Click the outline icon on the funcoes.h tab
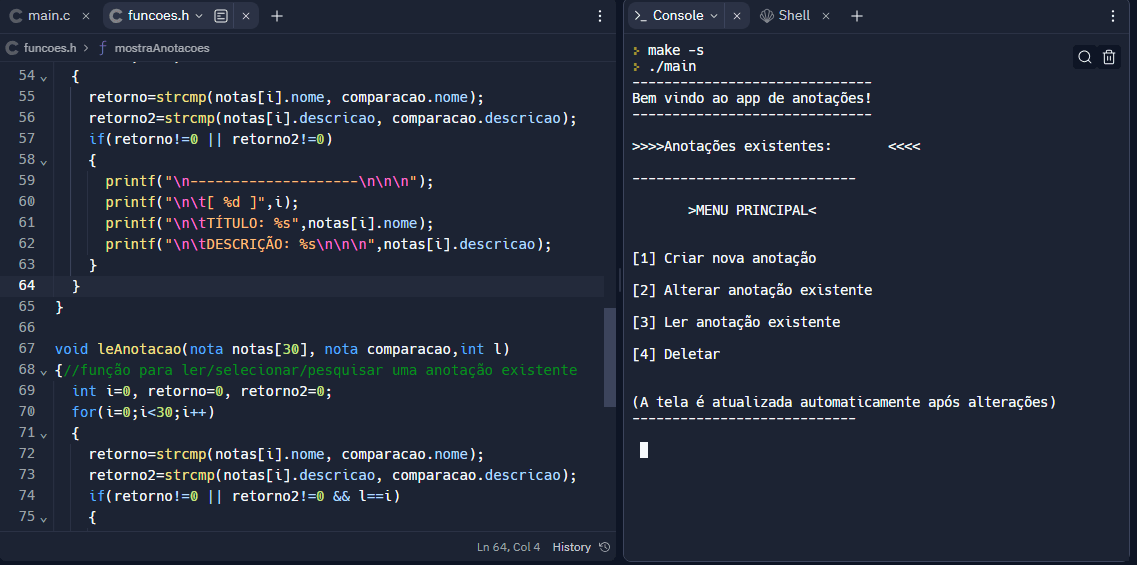The height and width of the screenshot is (565, 1137). (x=221, y=16)
